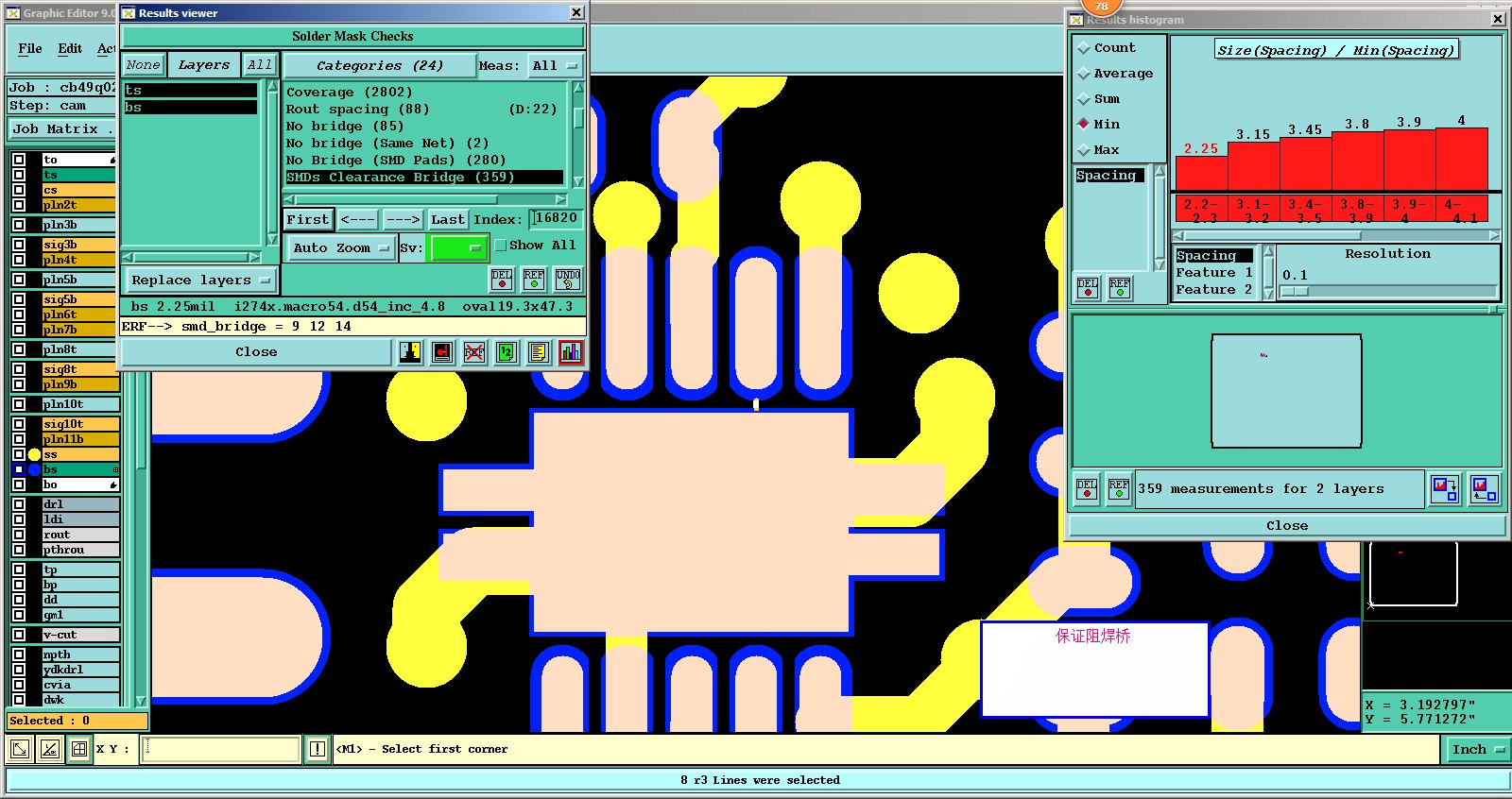Open Edit menu in Graphic Editor
1512x799 pixels.
point(70,48)
